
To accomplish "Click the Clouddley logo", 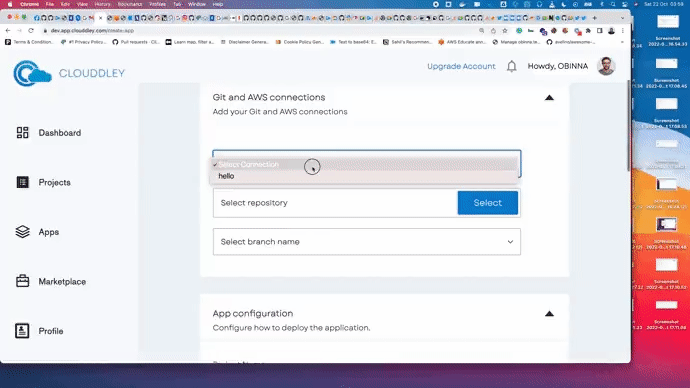I will click(69, 73).
